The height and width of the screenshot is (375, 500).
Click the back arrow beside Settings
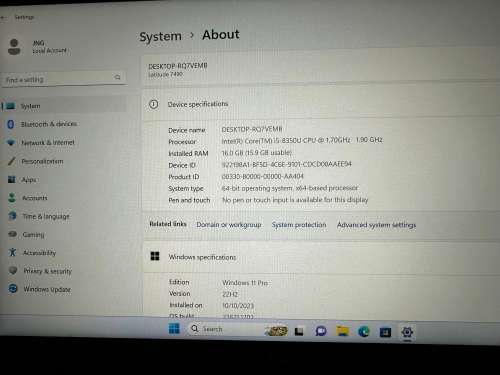4,17
